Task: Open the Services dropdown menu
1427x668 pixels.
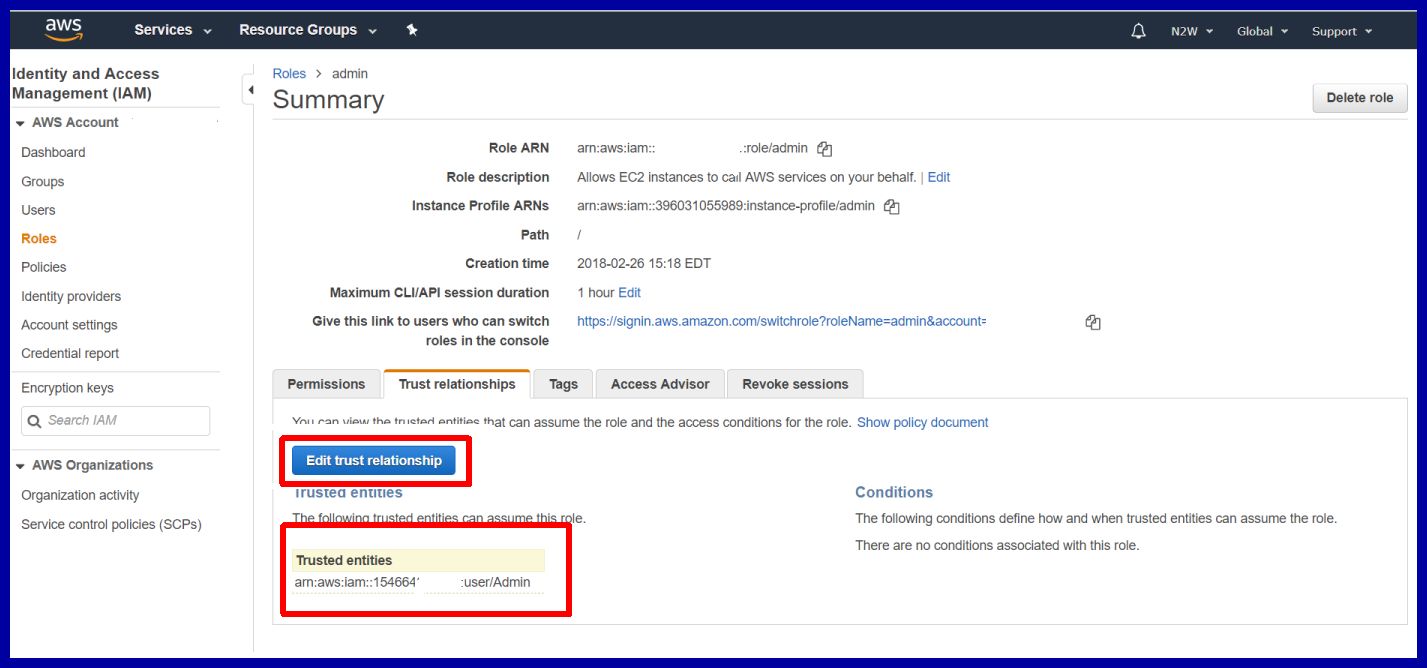Action: 173,30
